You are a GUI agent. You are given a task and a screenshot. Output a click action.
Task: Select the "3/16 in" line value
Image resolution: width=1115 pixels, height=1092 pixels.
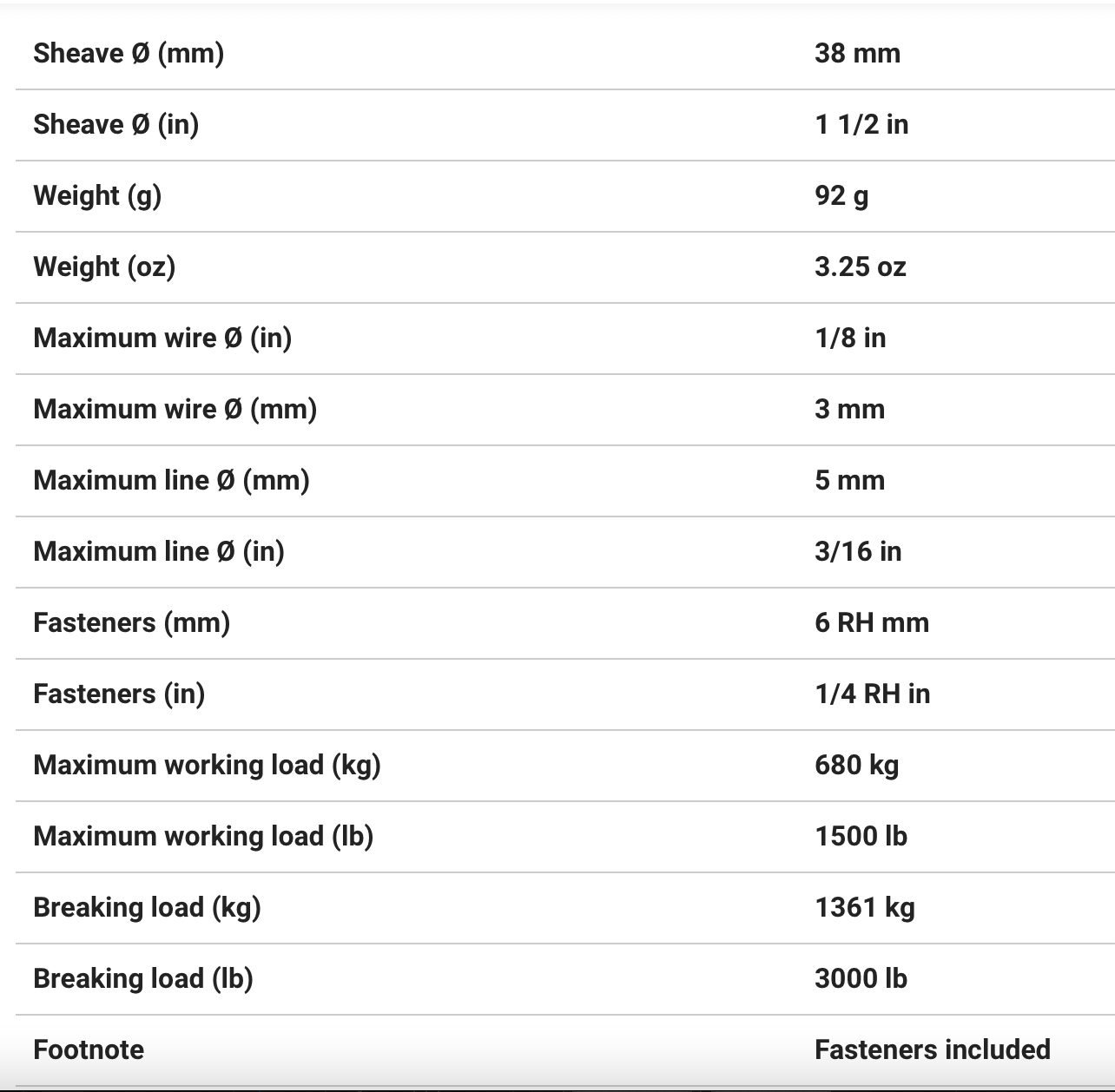click(x=858, y=552)
